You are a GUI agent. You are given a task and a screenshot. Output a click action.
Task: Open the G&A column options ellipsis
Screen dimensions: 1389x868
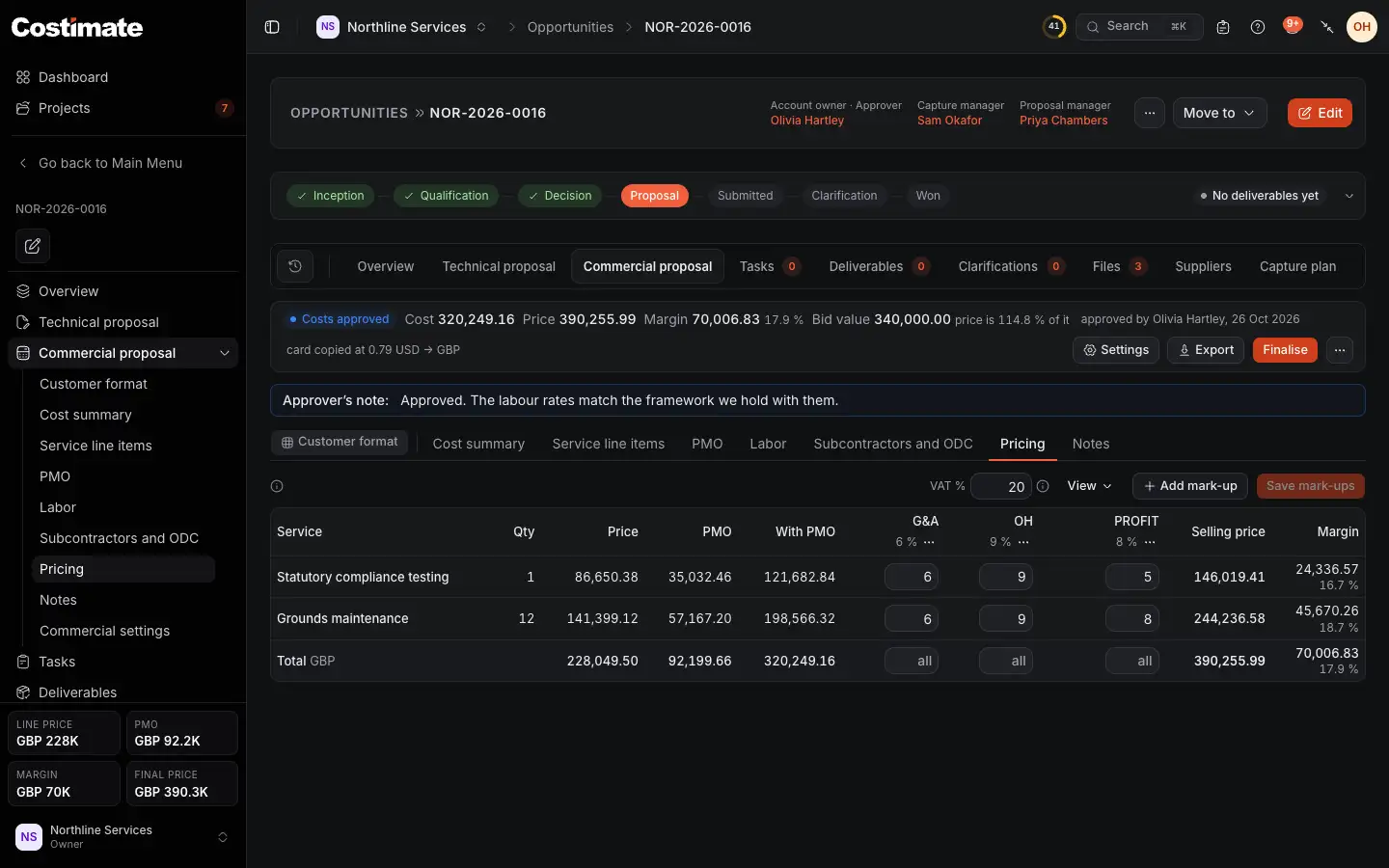(929, 542)
